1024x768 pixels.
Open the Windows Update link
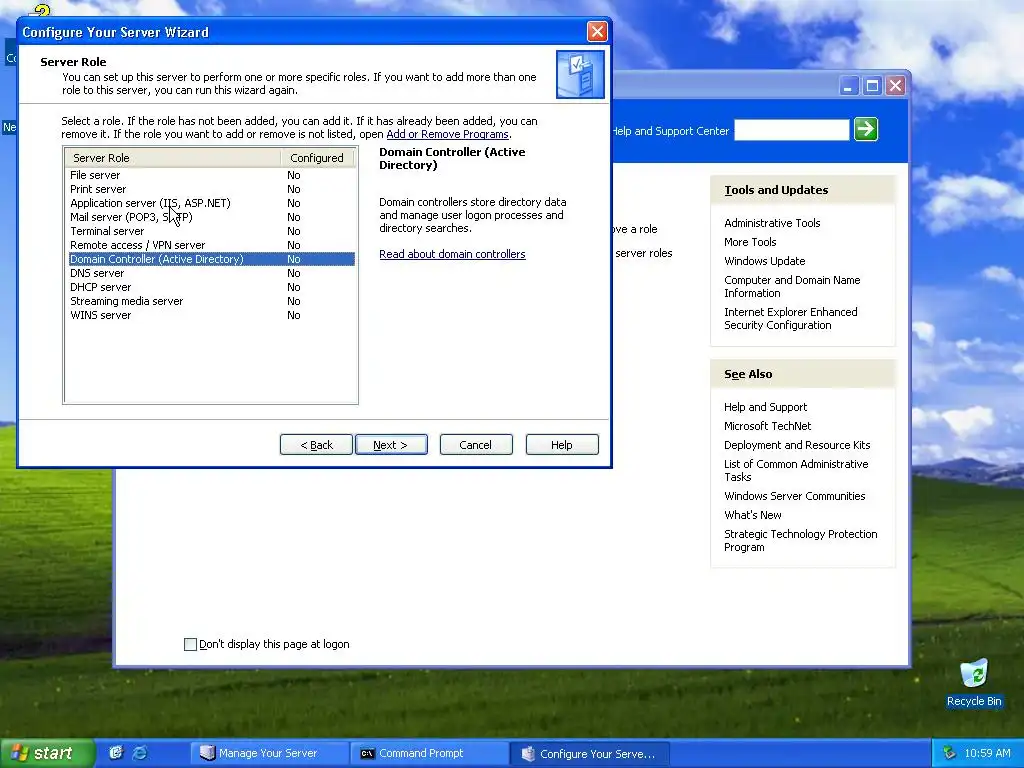click(x=764, y=261)
